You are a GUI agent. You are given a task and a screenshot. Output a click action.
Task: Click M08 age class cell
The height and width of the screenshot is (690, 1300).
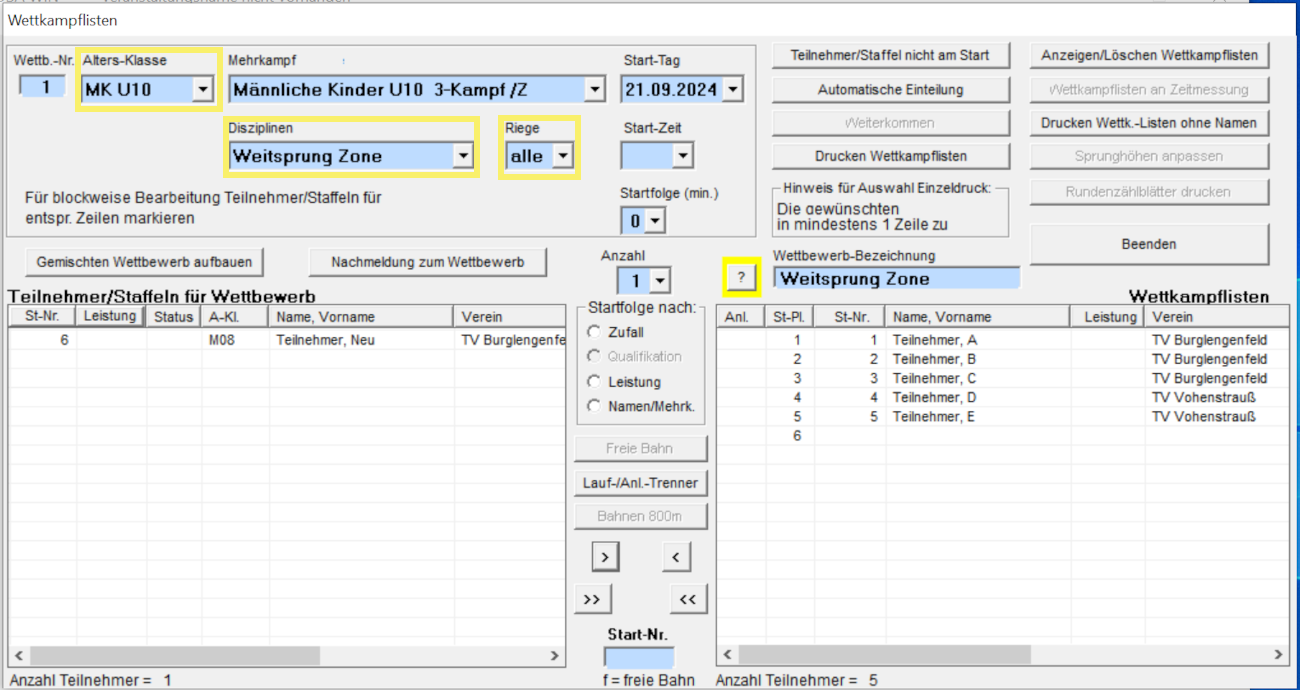[x=221, y=340]
